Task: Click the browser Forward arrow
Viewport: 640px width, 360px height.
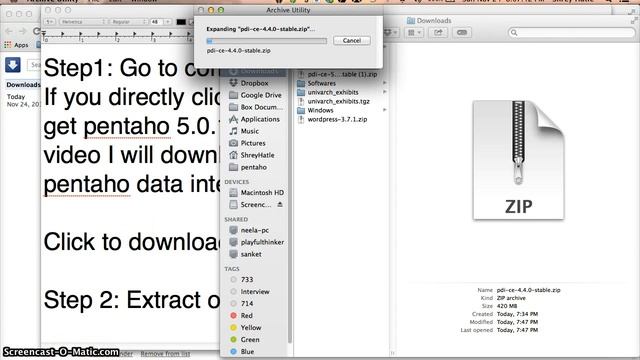Action: click(23, 31)
